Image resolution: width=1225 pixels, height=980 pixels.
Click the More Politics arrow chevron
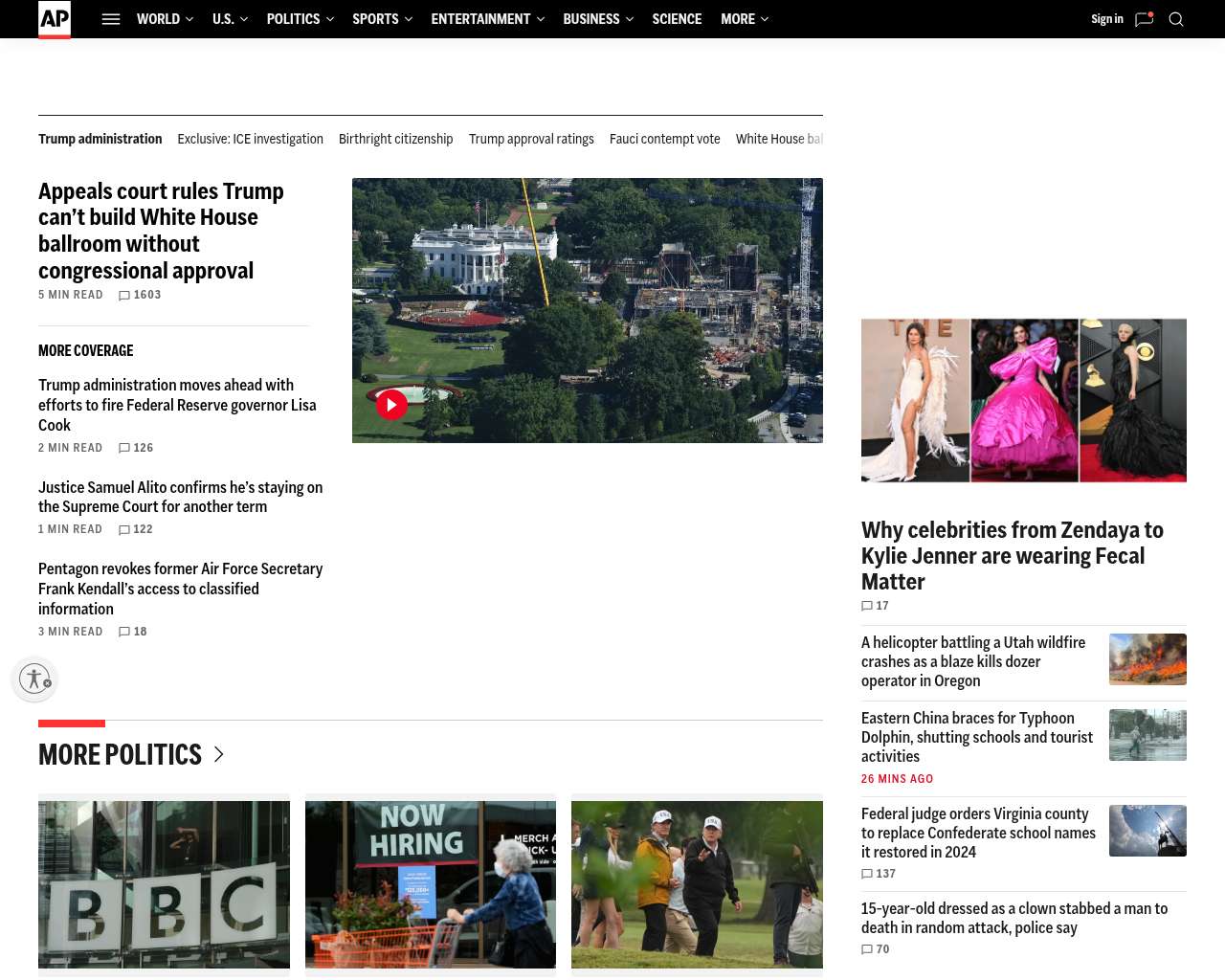pos(218,754)
